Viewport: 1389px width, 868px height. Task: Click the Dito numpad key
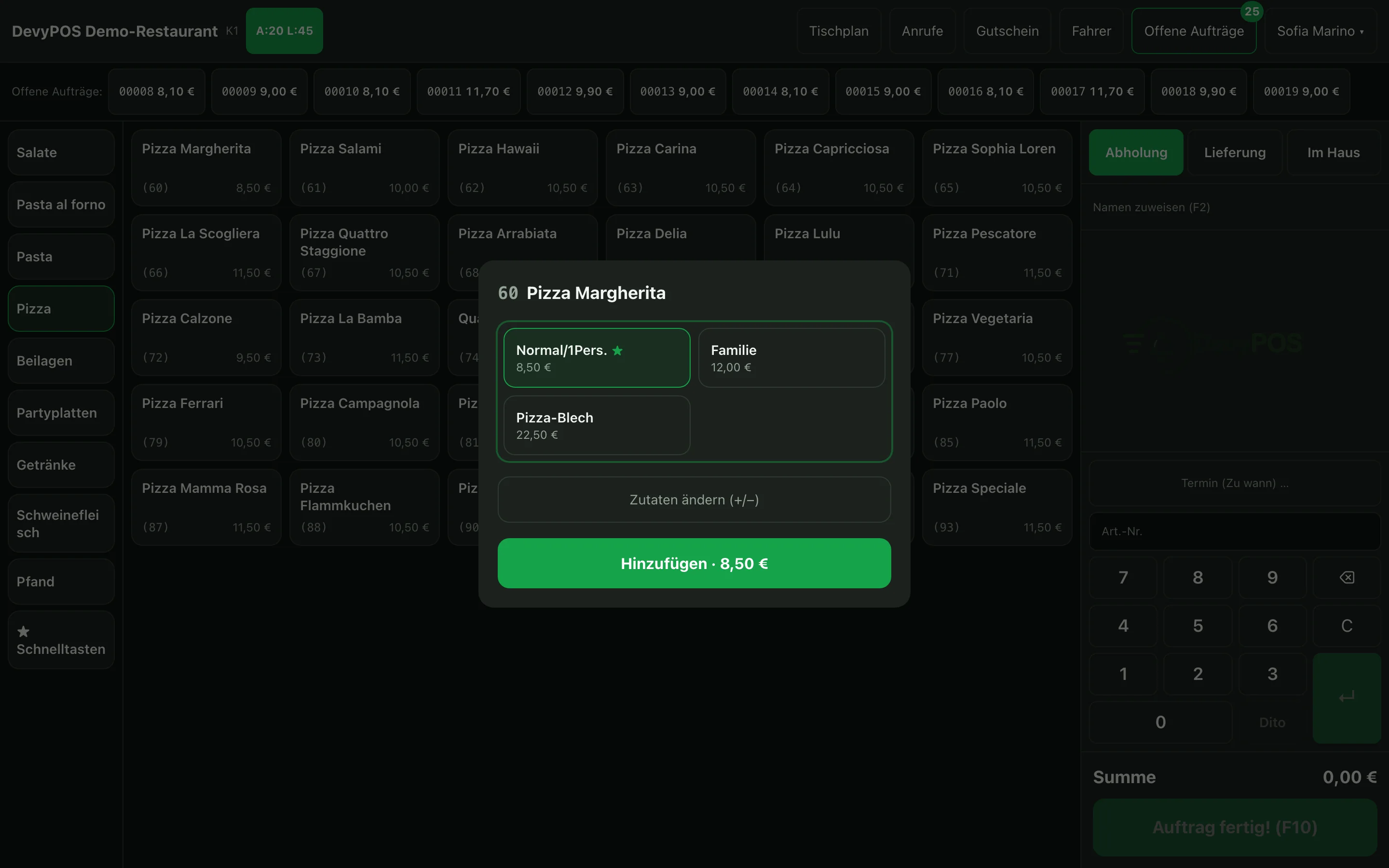click(1272, 722)
